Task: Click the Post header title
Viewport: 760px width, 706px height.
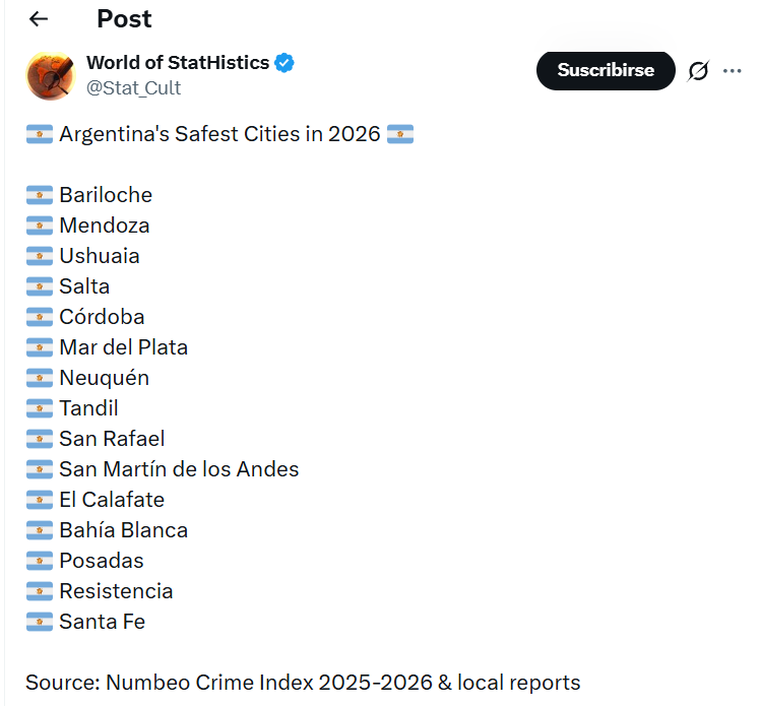Action: [125, 19]
